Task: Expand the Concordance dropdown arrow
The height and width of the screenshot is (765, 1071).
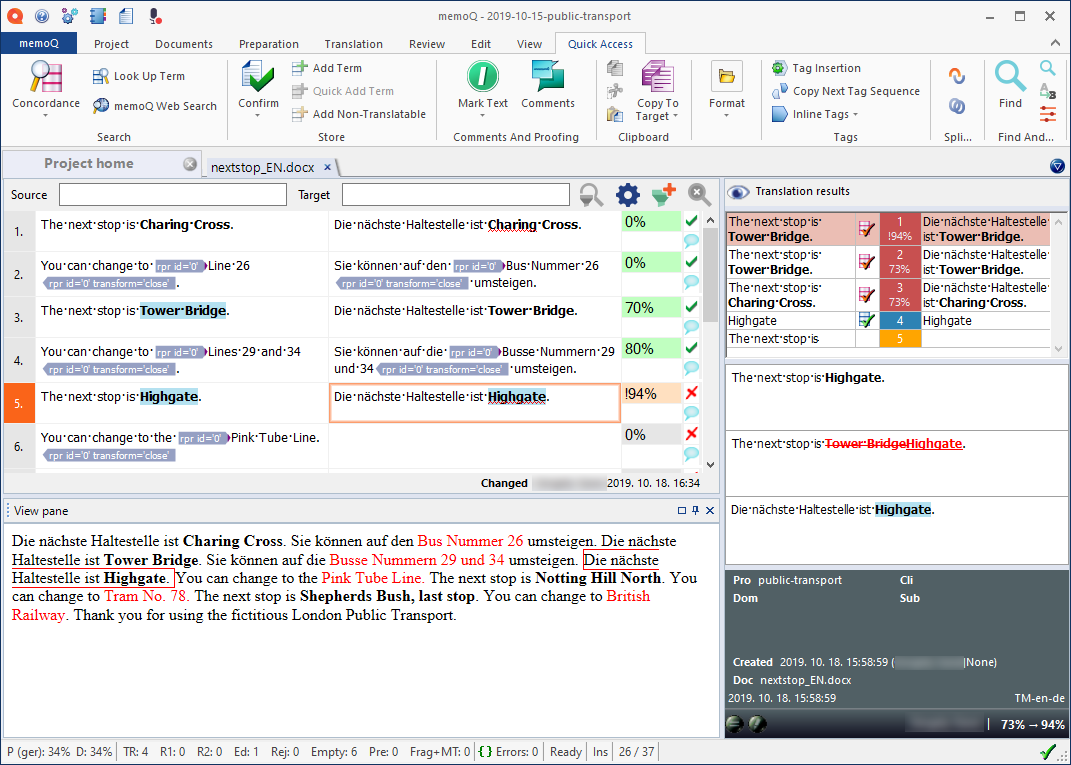Action: tap(46, 116)
